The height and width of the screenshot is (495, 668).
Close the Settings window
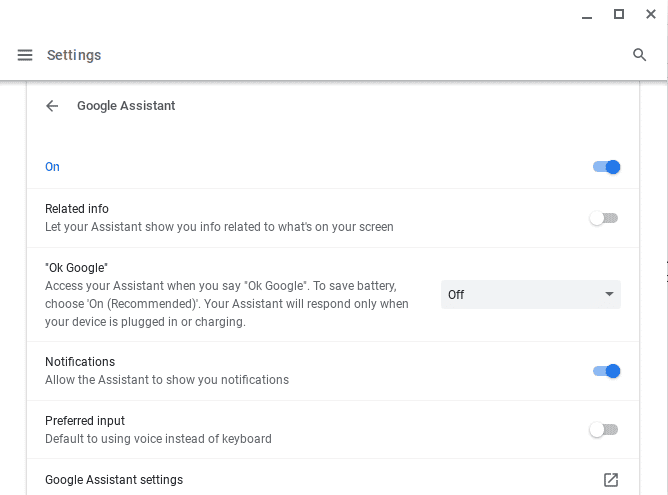(651, 14)
